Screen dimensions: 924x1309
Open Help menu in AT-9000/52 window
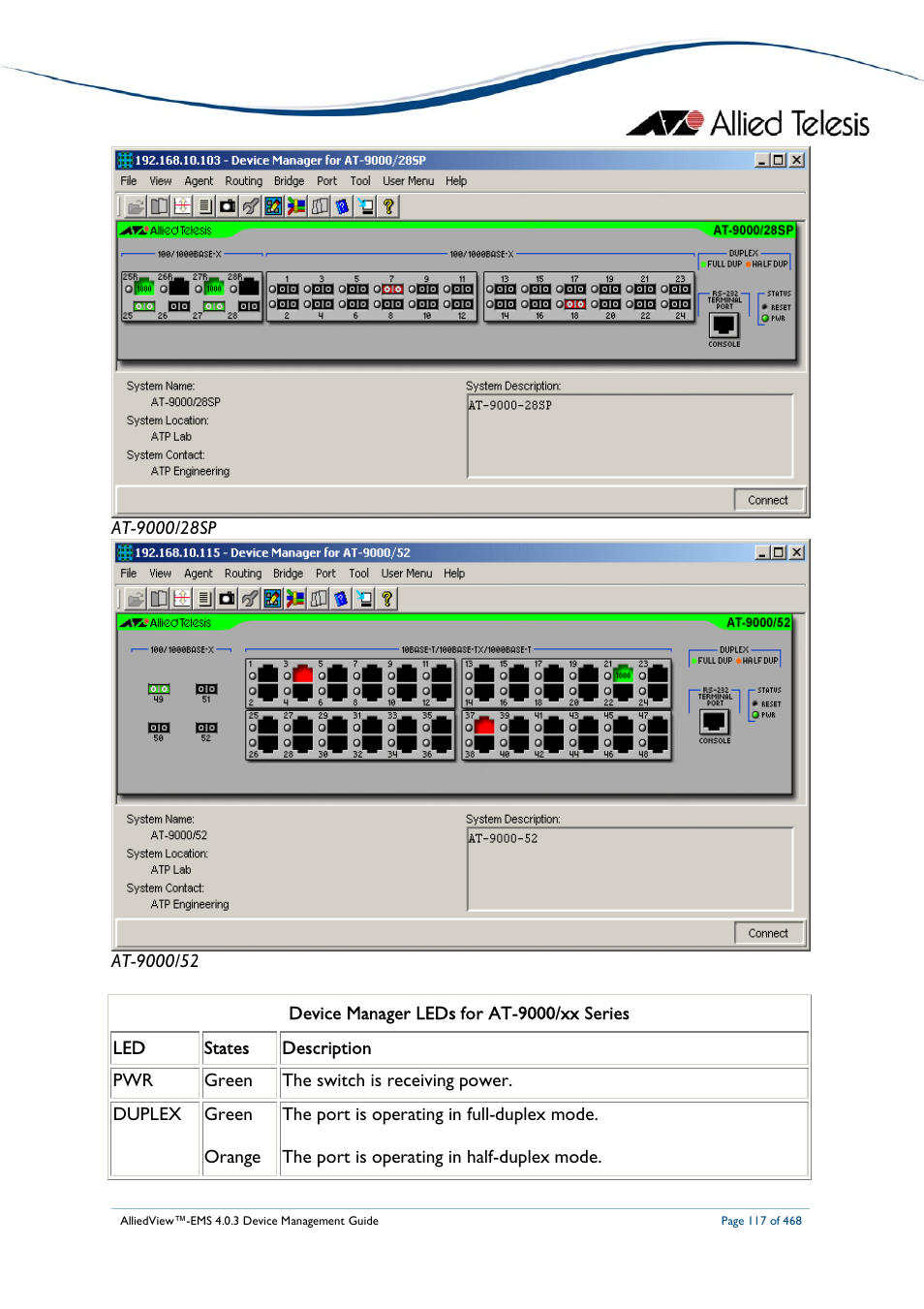(x=454, y=574)
